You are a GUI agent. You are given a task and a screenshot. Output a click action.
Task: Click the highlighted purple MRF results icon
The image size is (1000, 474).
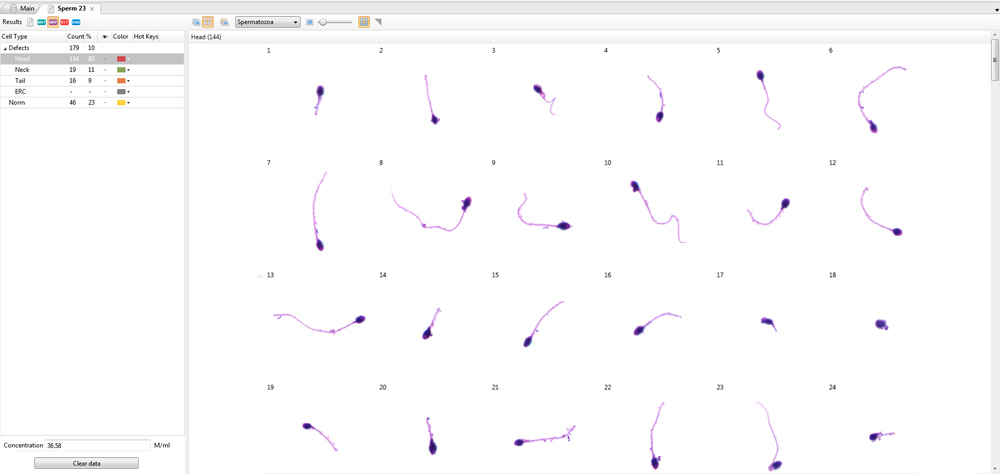click(53, 22)
